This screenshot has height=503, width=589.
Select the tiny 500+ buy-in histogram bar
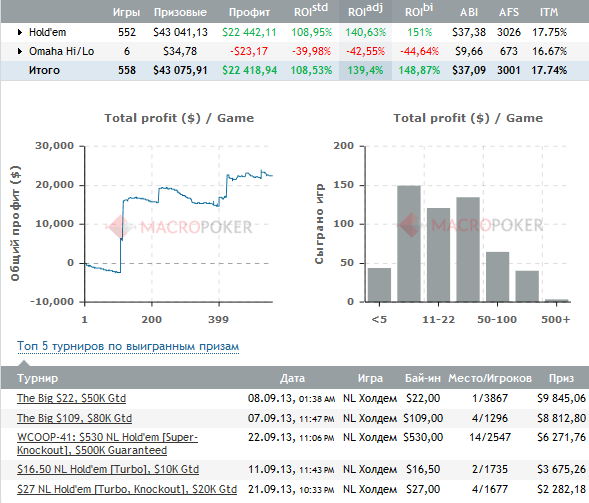(x=556, y=301)
